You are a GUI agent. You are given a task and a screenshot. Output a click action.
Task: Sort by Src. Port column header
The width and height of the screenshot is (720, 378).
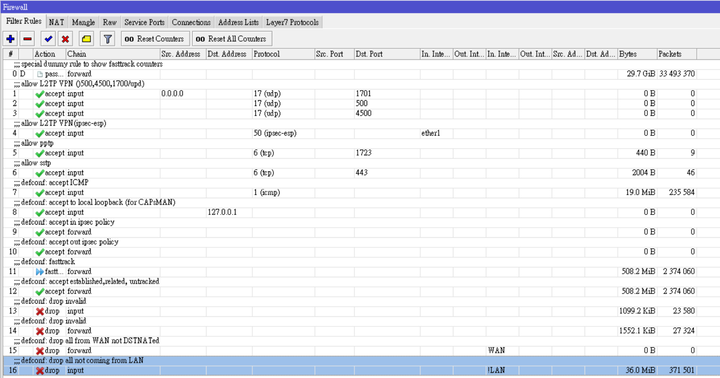click(x=334, y=54)
